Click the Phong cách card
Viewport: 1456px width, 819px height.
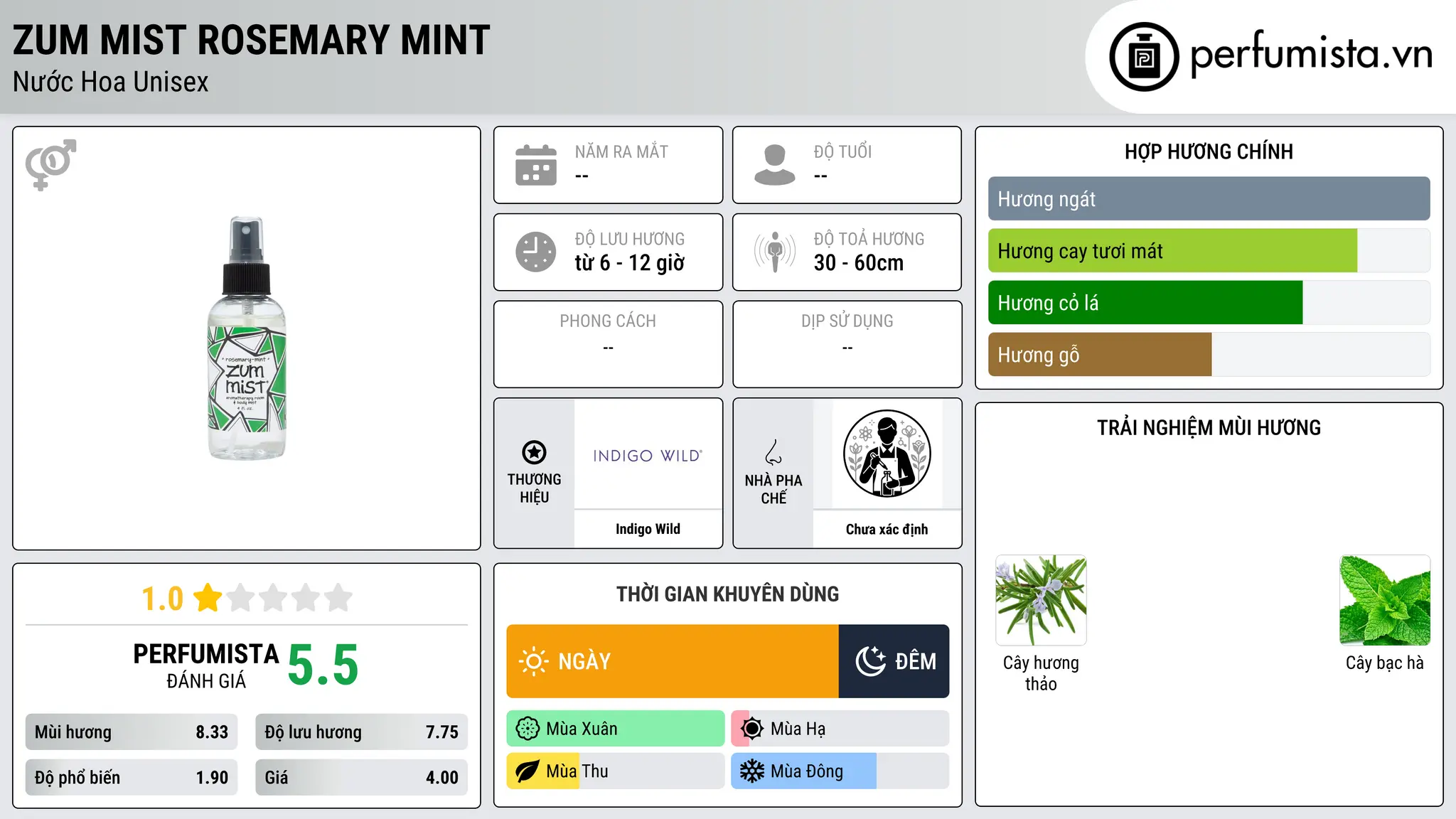point(608,344)
